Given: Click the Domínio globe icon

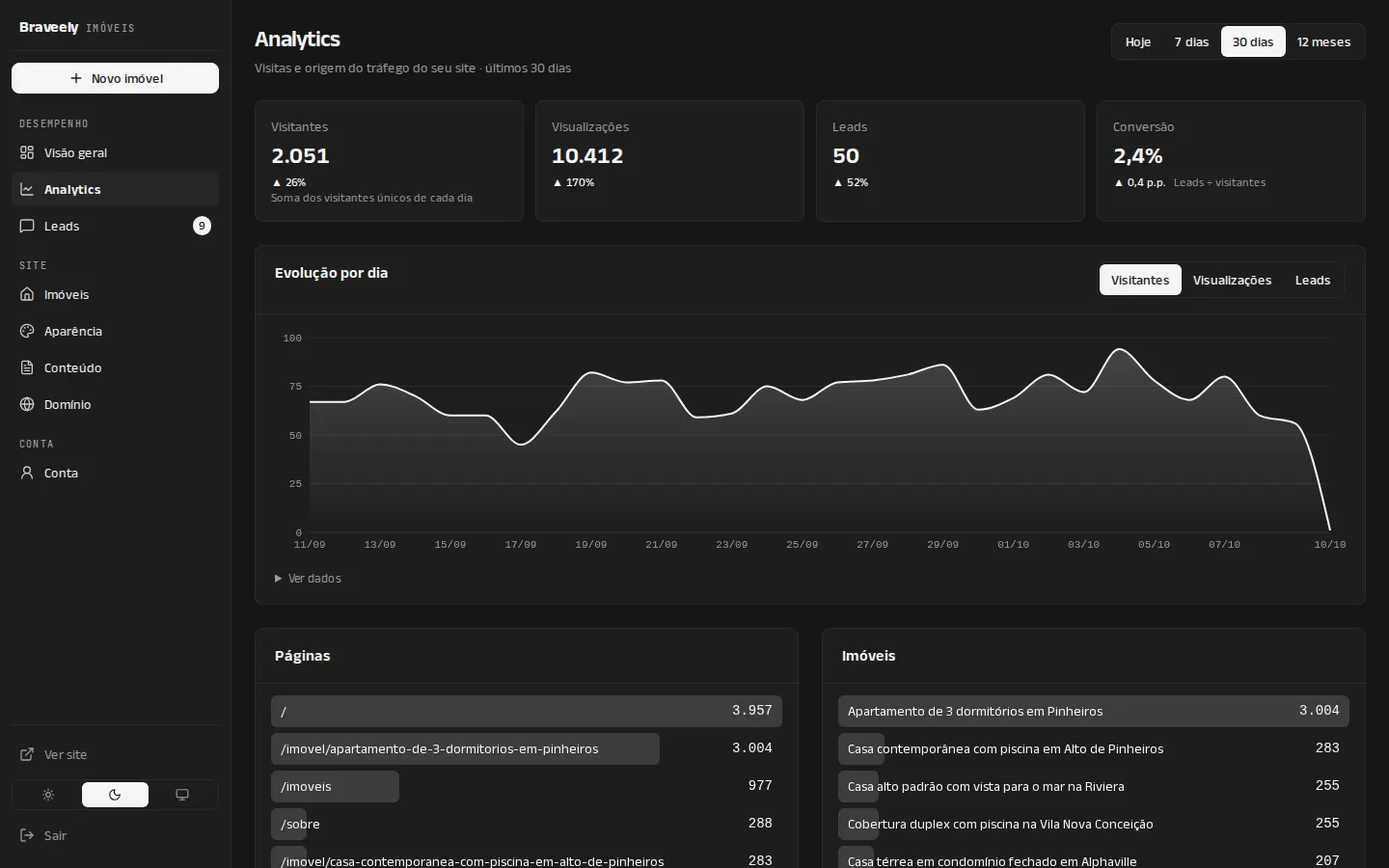Looking at the screenshot, I should [27, 404].
